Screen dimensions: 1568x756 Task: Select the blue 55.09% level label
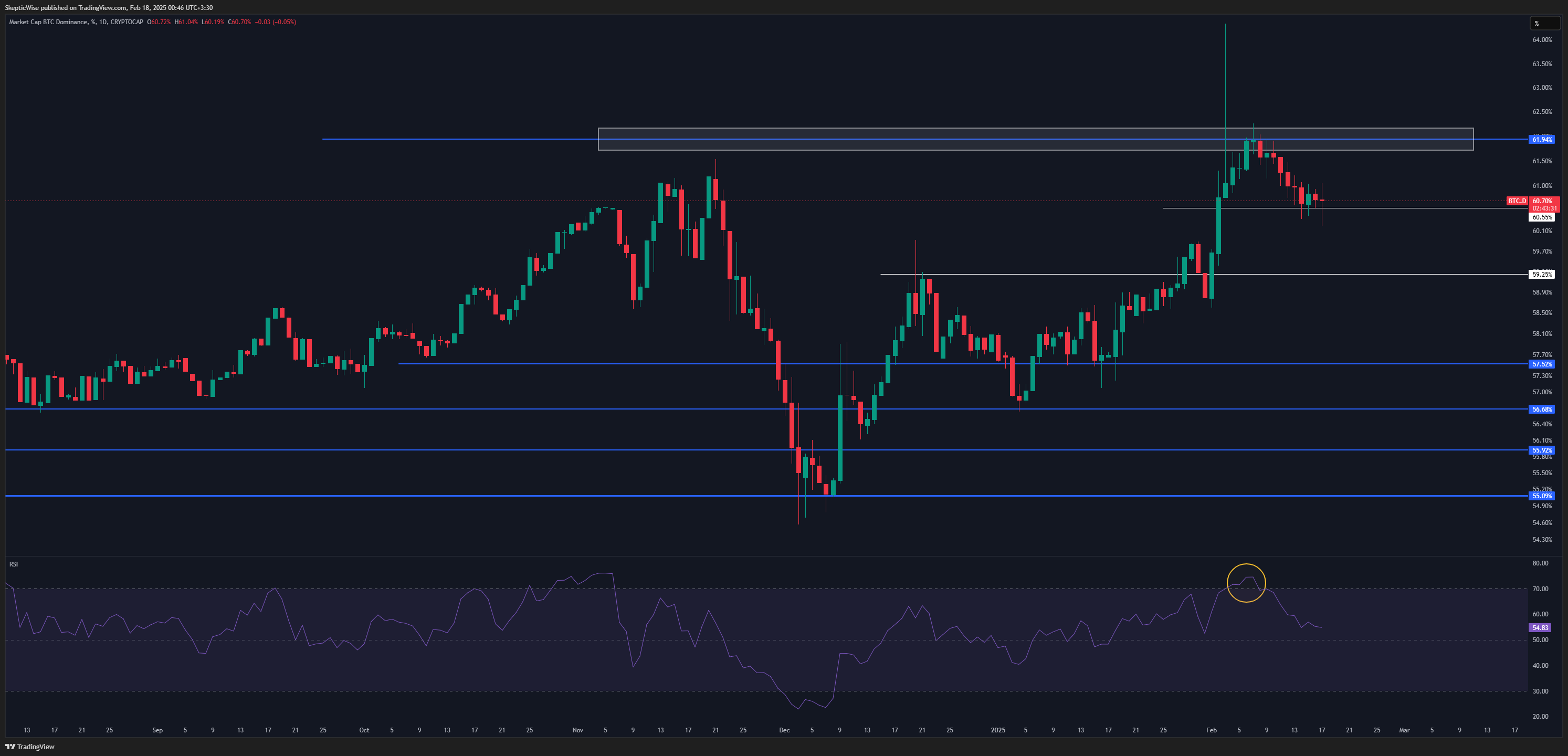point(1542,496)
